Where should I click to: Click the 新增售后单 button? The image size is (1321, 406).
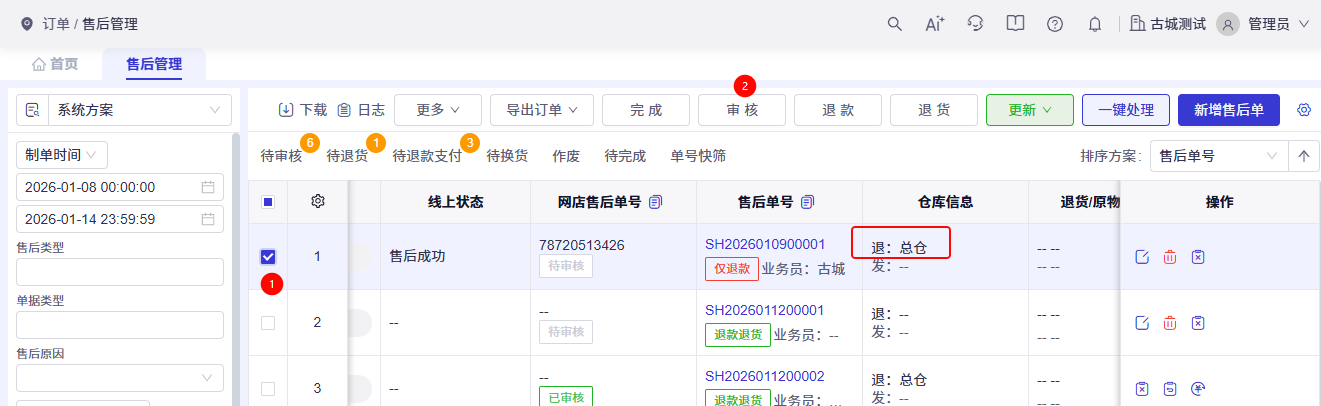click(x=1229, y=110)
